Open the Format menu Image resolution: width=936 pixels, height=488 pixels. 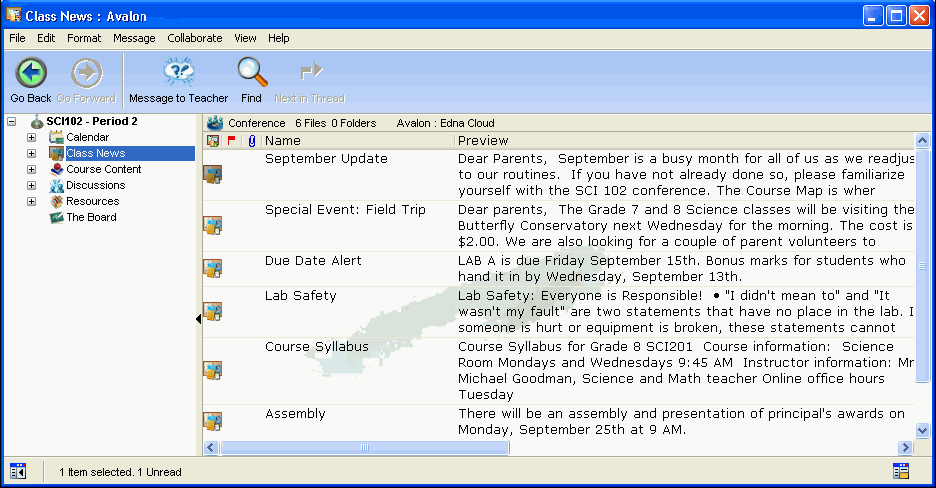pyautogui.click(x=84, y=38)
